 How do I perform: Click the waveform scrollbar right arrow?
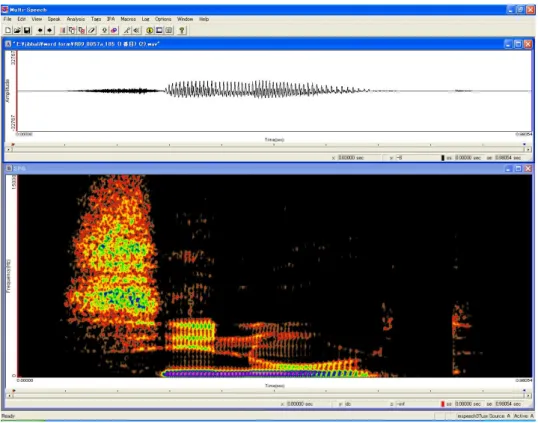529,150
